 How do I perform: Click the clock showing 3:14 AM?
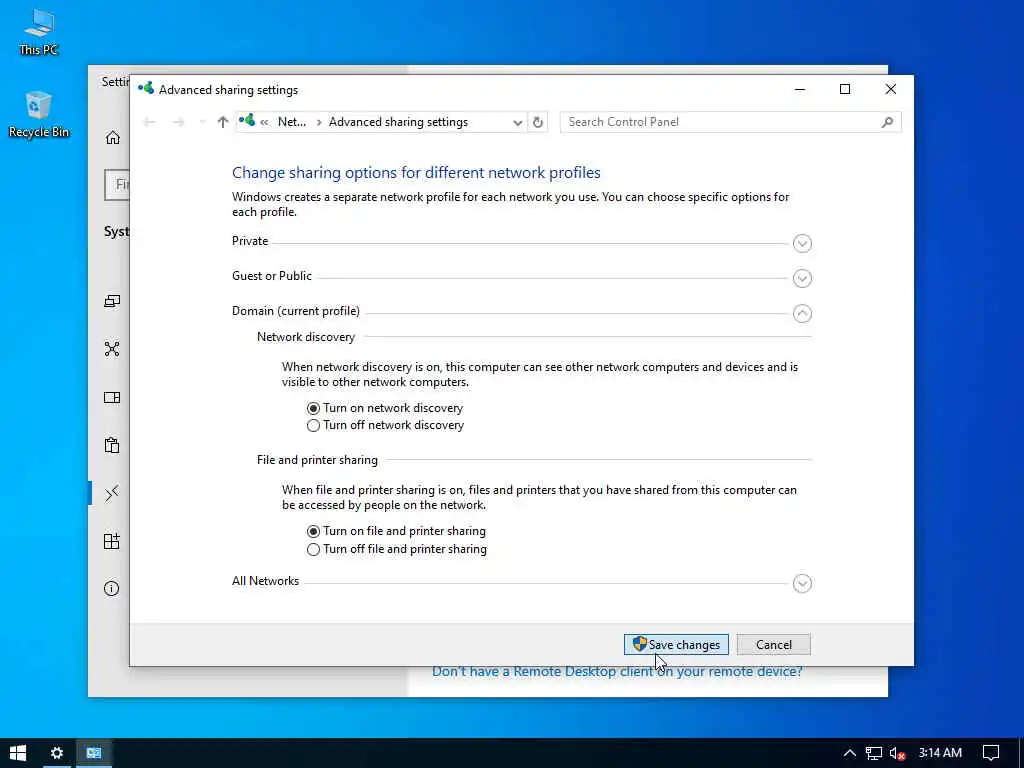point(940,753)
